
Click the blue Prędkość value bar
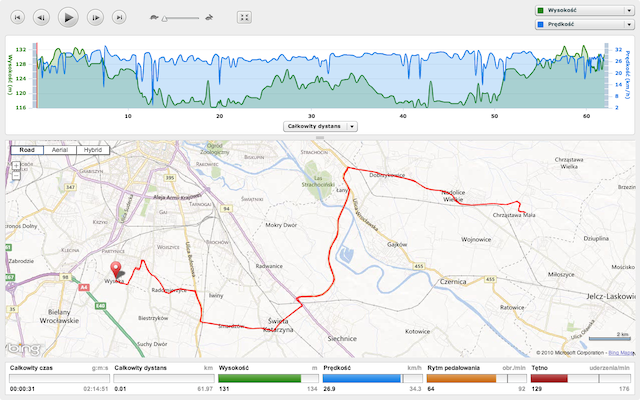pos(362,378)
